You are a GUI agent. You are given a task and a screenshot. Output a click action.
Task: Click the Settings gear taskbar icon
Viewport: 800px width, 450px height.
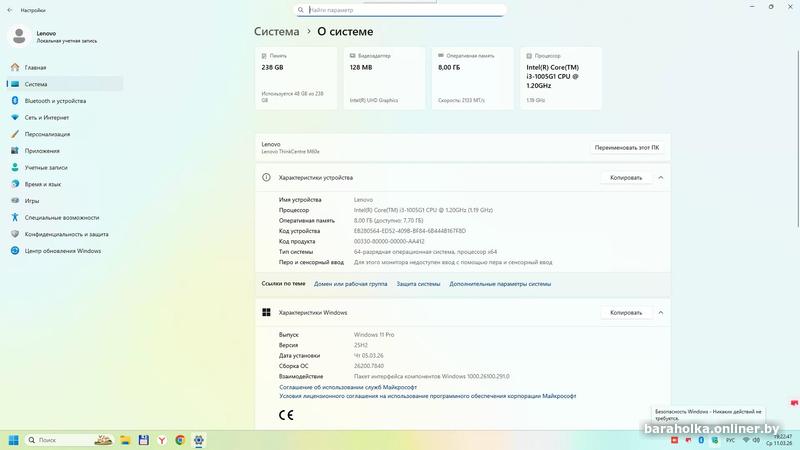198,440
